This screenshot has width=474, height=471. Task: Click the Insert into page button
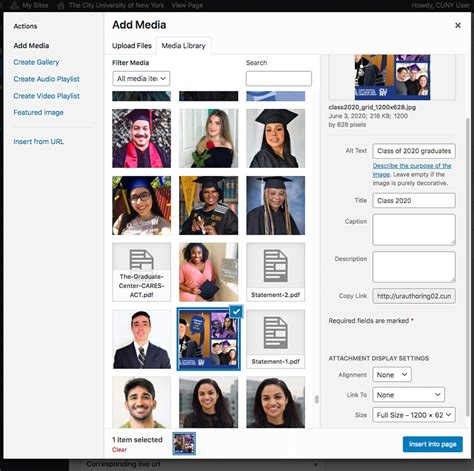[x=433, y=444]
